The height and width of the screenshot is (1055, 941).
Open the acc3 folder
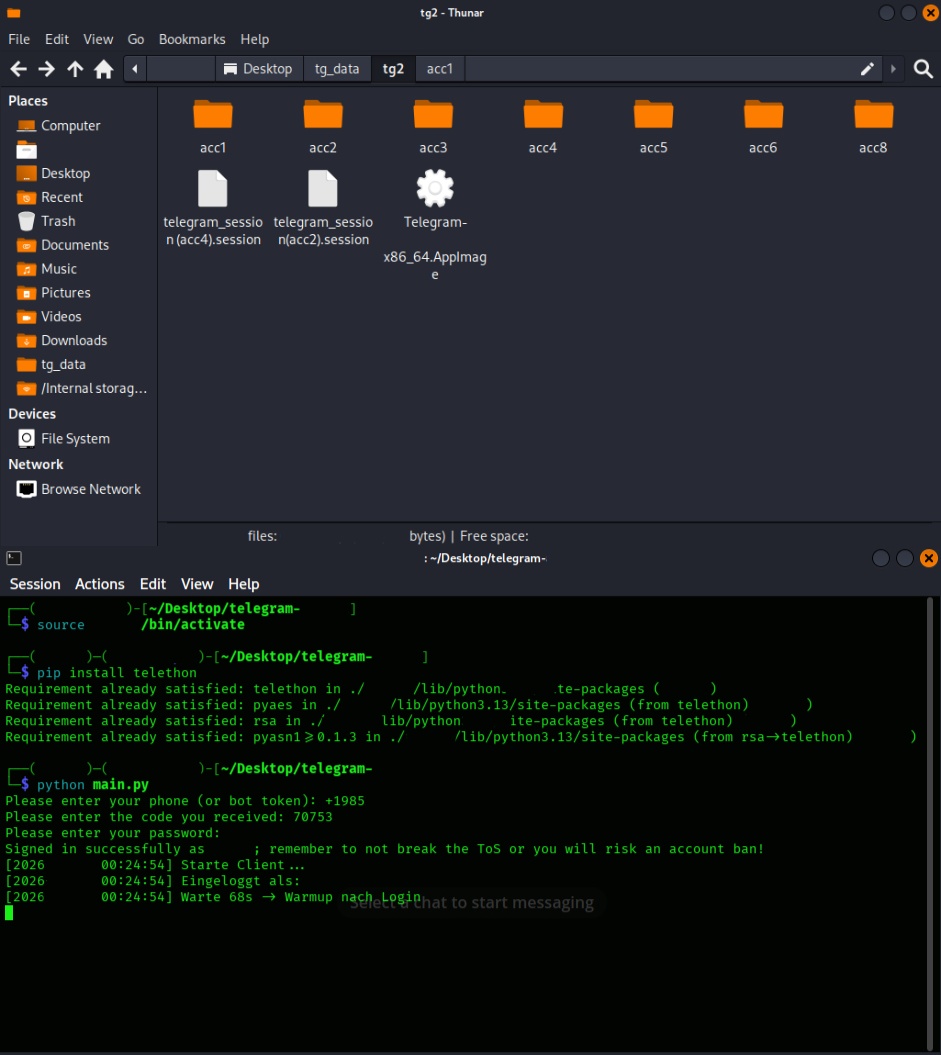[433, 126]
